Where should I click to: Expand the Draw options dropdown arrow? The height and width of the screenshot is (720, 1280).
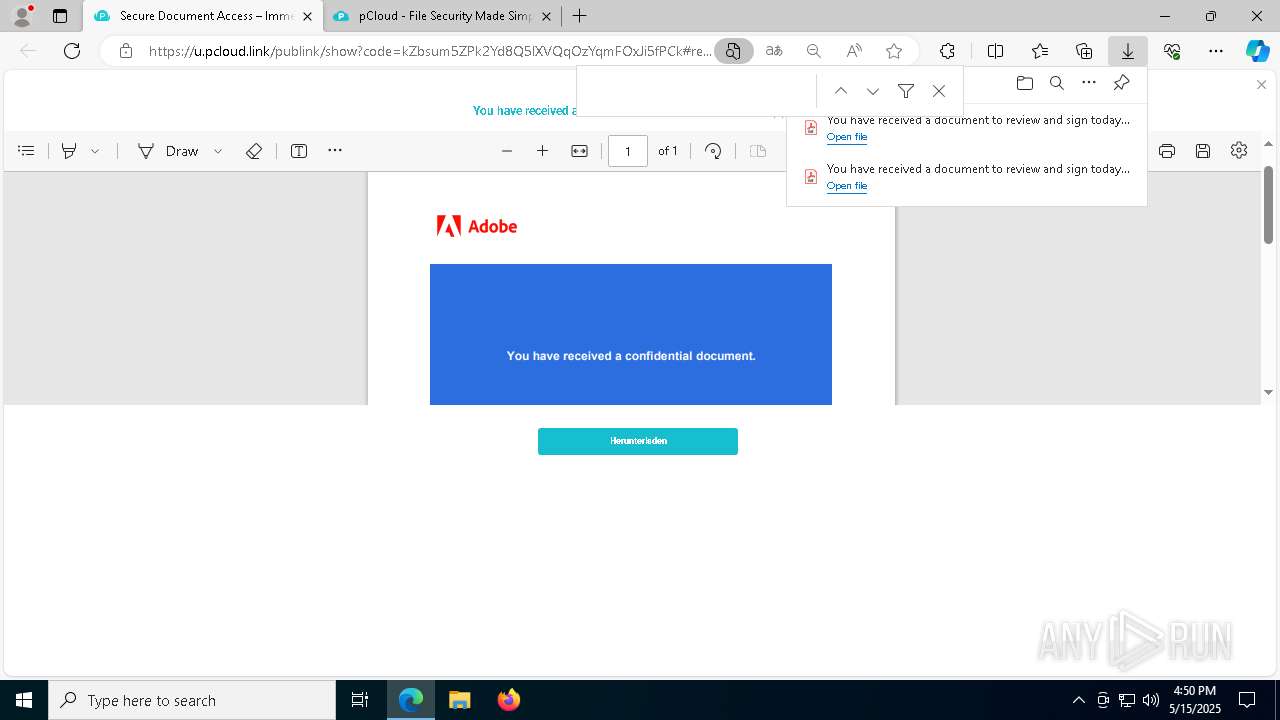(x=218, y=151)
